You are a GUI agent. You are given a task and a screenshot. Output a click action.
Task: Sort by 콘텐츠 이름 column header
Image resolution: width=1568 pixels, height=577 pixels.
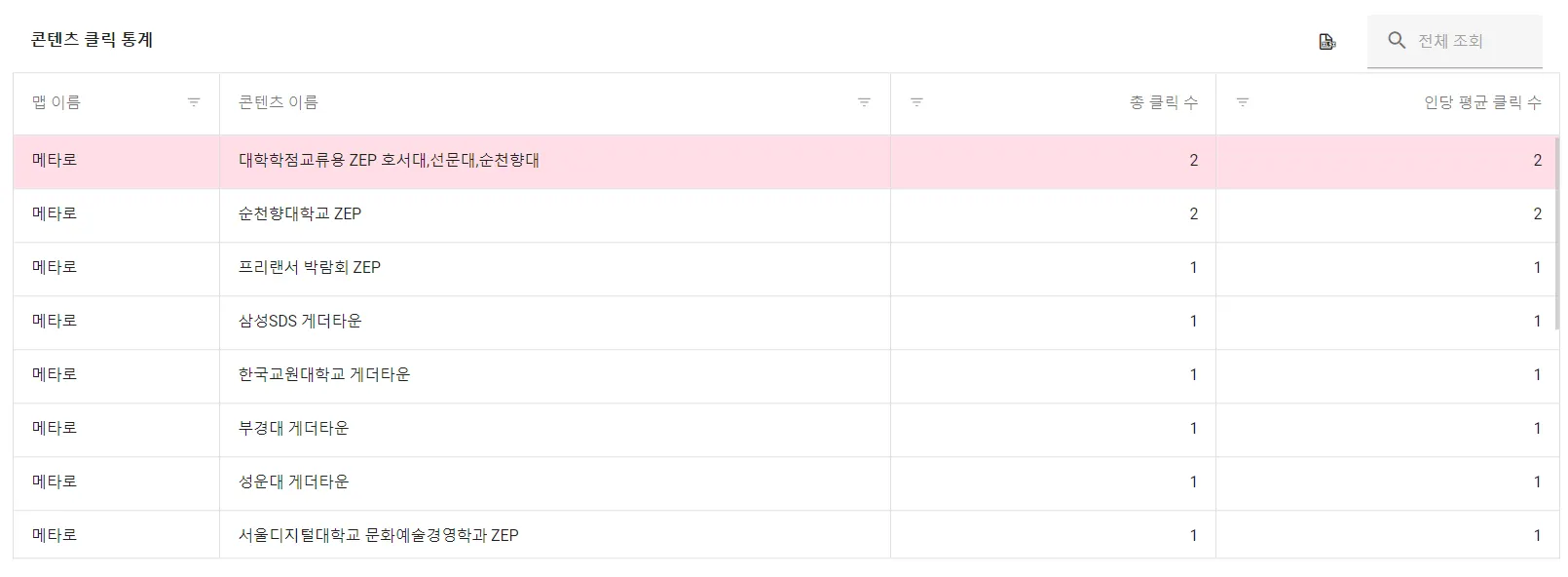[x=279, y=102]
